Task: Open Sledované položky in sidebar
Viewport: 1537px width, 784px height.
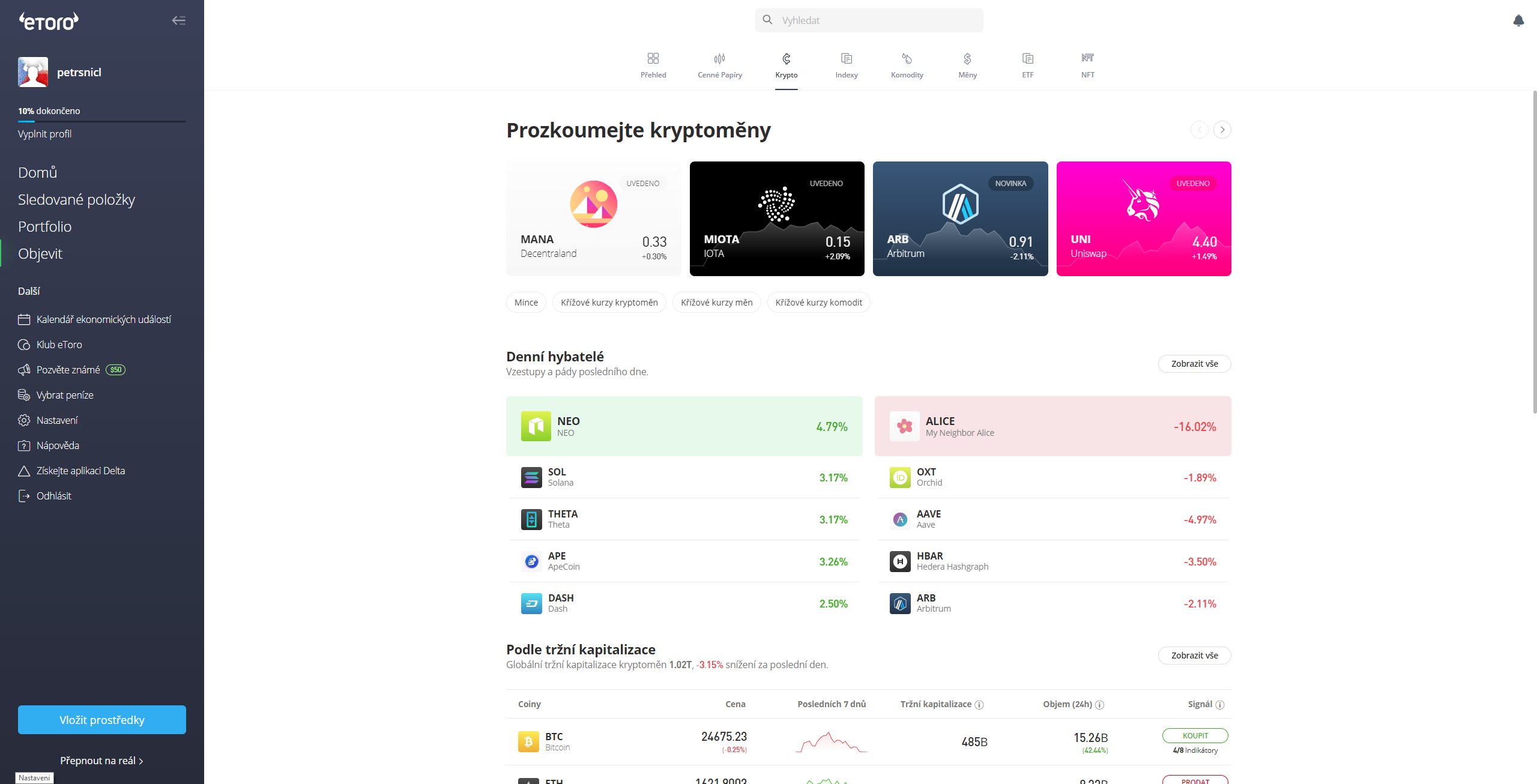Action: point(76,199)
